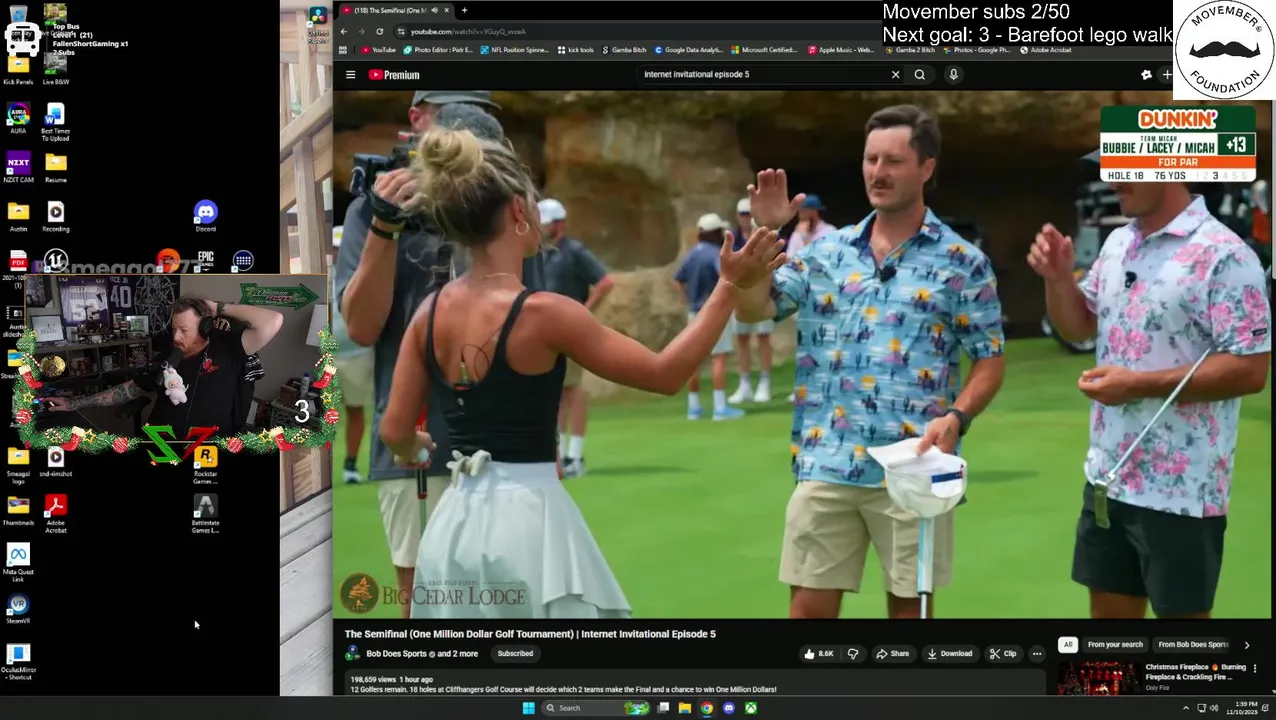This screenshot has width=1276, height=720.
Task: Switch to Chrome in the taskbar
Action: [x=706, y=708]
